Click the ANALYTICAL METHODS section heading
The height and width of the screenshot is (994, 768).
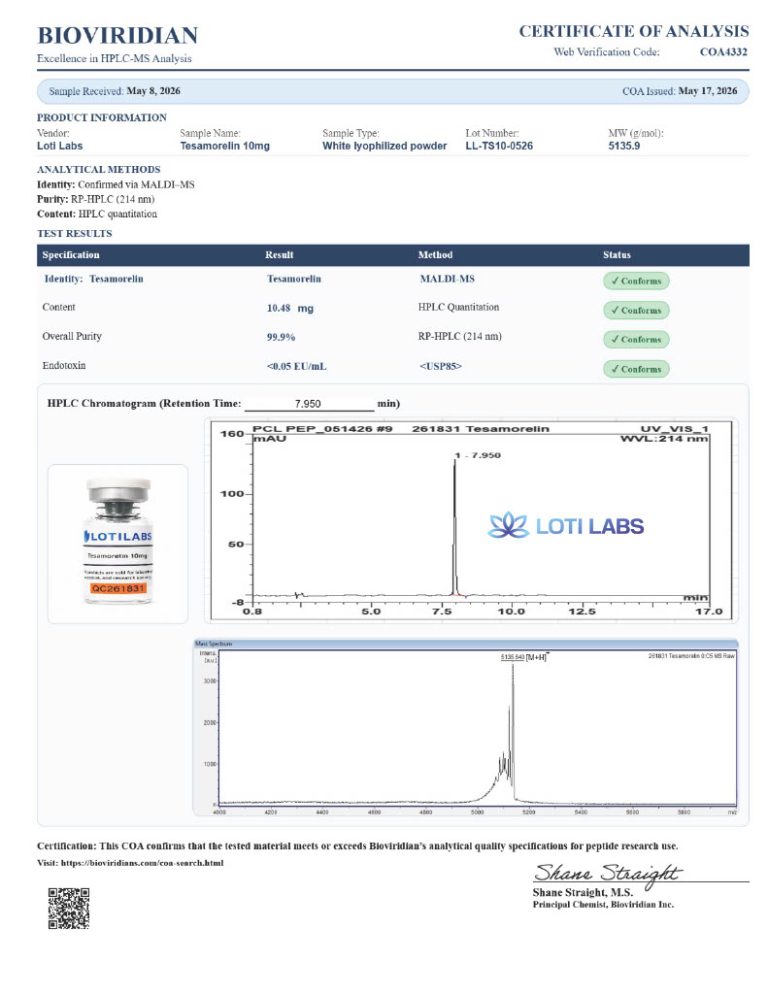[98, 170]
